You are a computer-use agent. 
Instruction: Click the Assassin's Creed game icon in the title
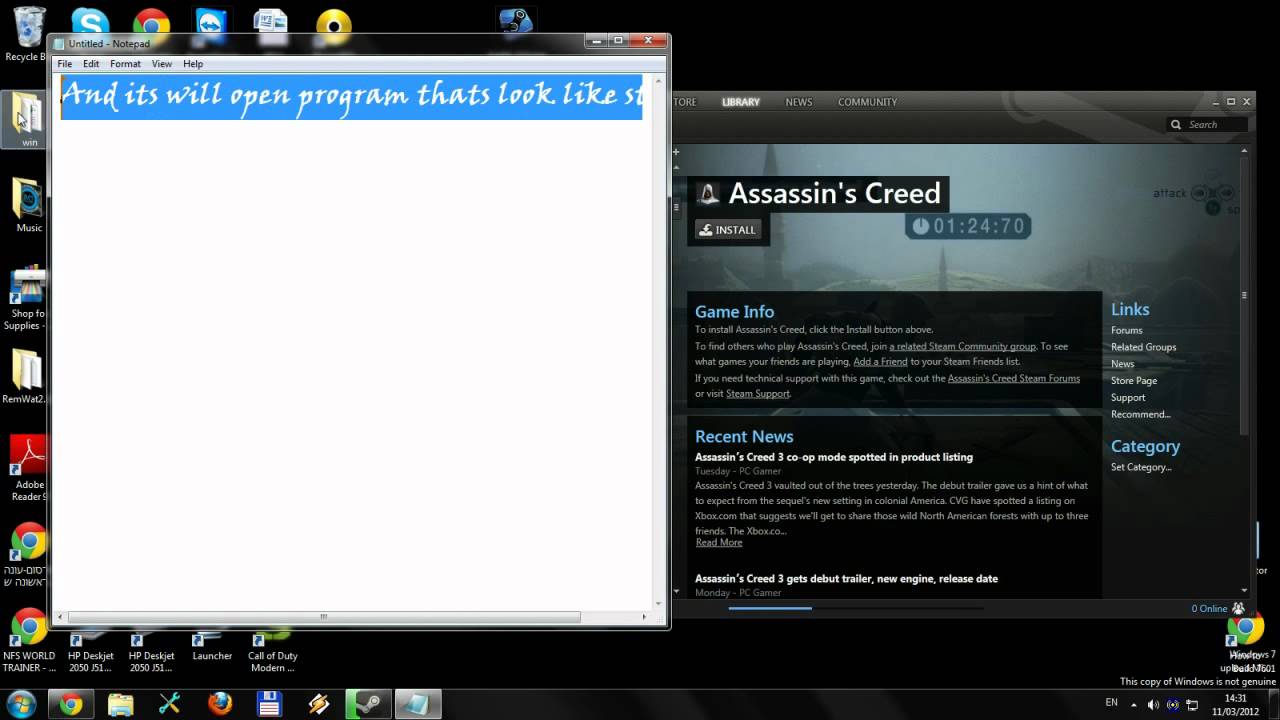pos(709,194)
